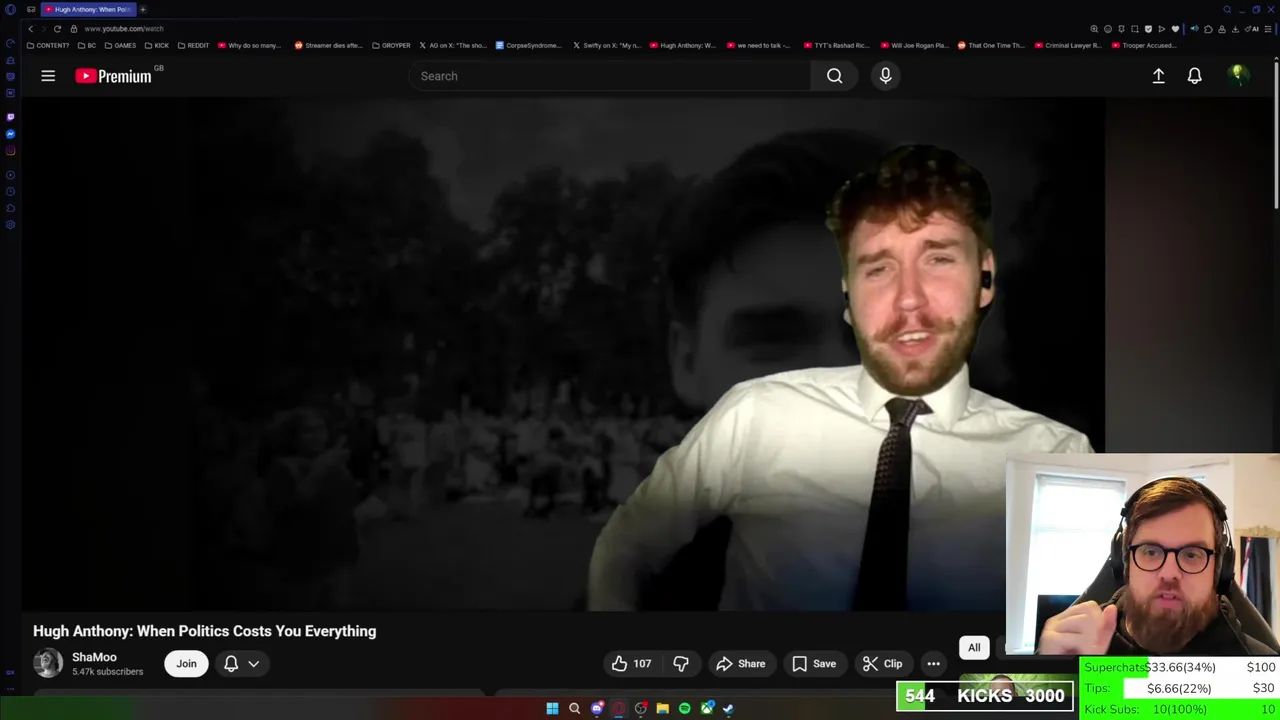Screen dimensions: 1280x720
Task: Join the ShaMoo channel membership
Action: [186, 664]
